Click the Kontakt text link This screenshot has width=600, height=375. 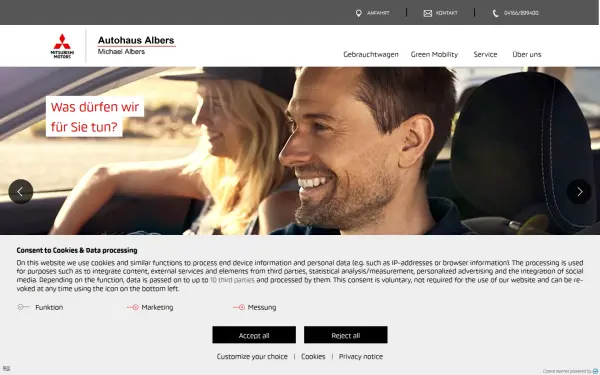[x=447, y=13]
